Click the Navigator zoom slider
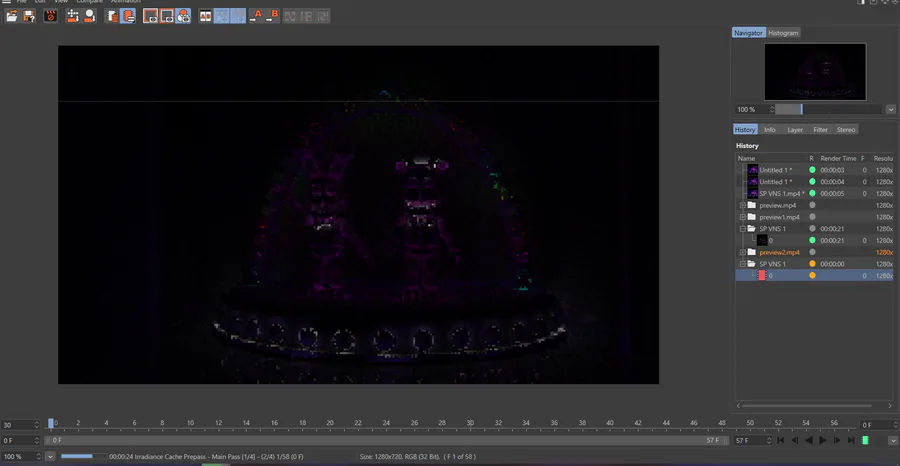 [828, 109]
